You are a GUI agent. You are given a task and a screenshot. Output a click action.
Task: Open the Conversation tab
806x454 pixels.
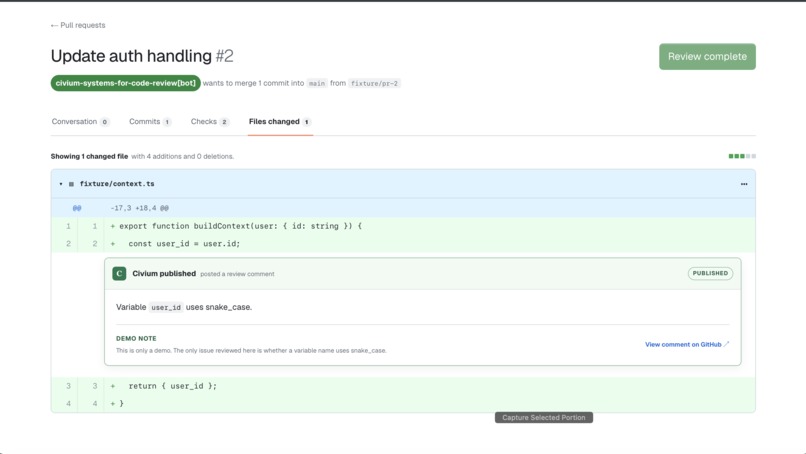pos(80,122)
